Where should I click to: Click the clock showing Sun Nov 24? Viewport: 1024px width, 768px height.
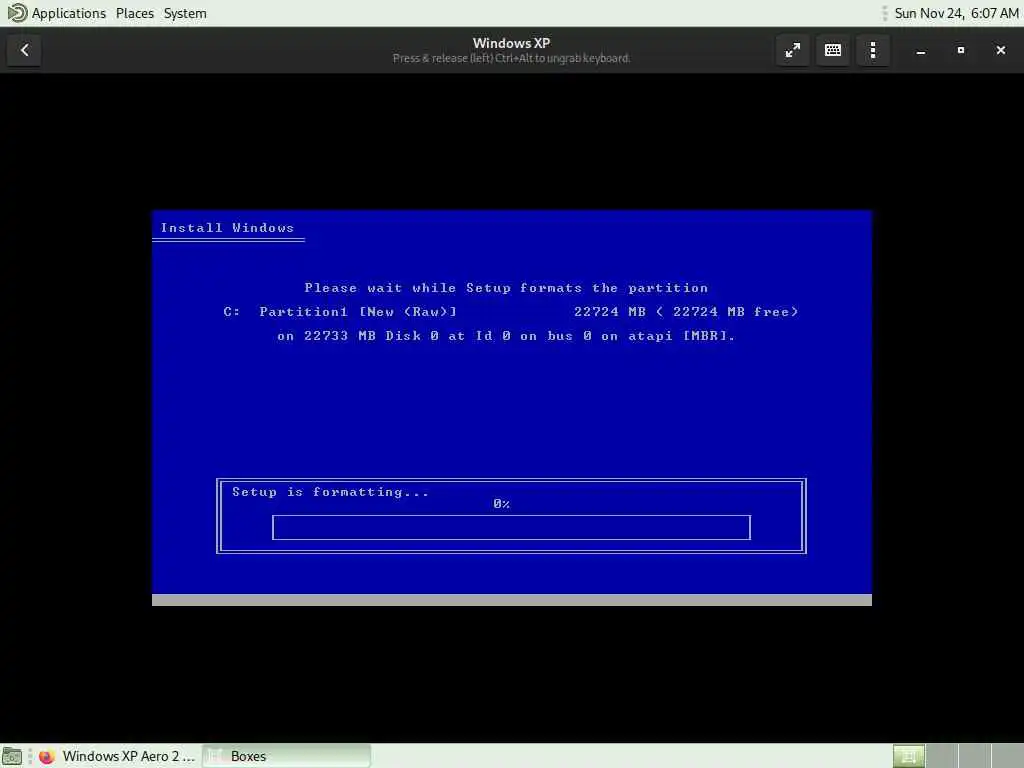956,13
